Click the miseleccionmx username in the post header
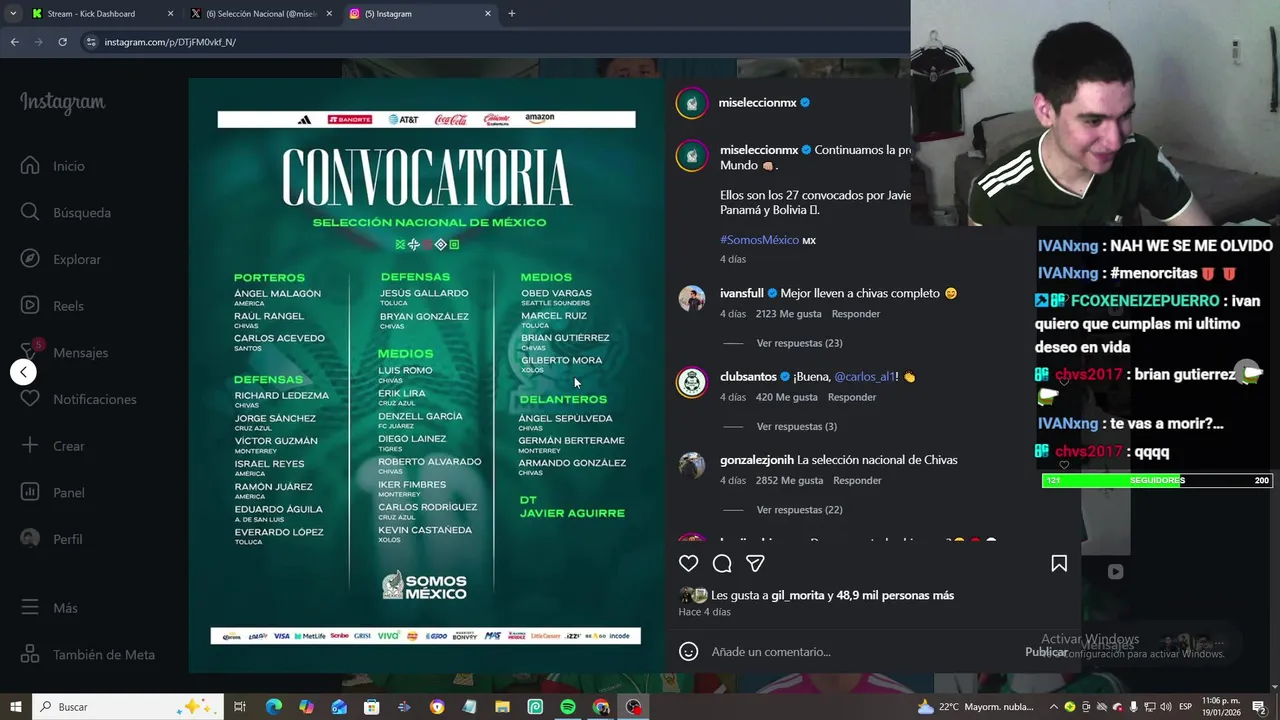This screenshot has height=720, width=1280. click(757, 103)
